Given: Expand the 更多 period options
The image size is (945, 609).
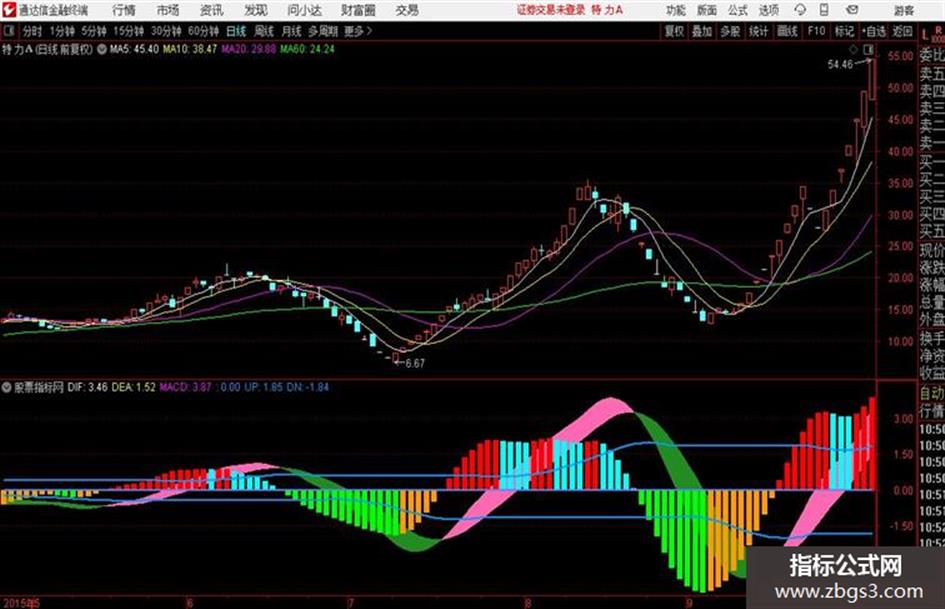Looking at the screenshot, I should (358, 31).
